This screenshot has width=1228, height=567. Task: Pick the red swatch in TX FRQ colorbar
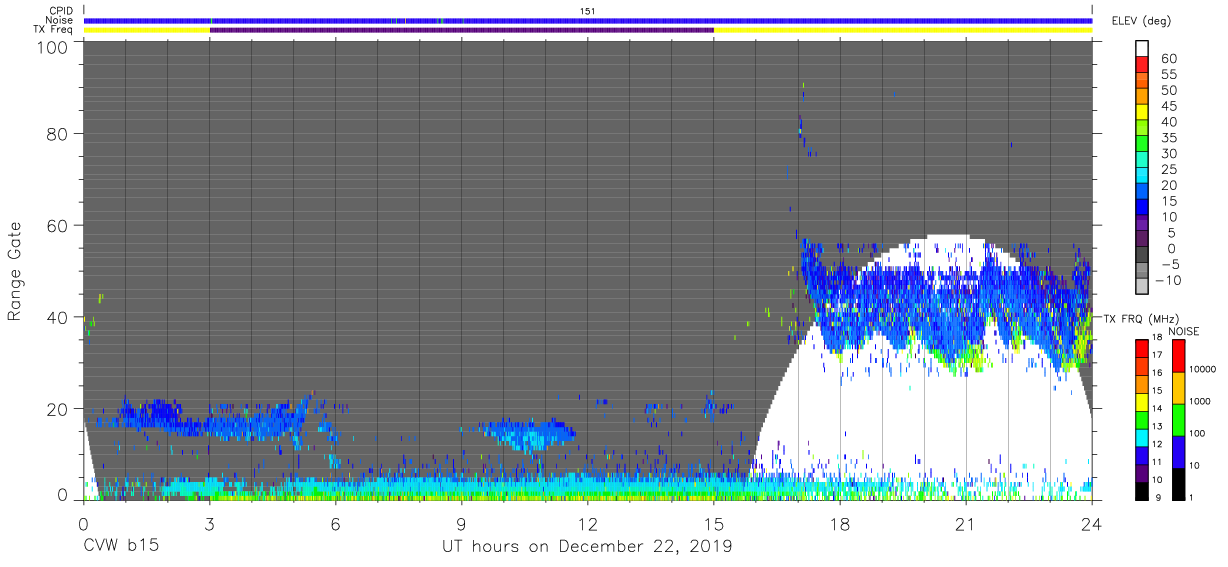coord(1143,346)
